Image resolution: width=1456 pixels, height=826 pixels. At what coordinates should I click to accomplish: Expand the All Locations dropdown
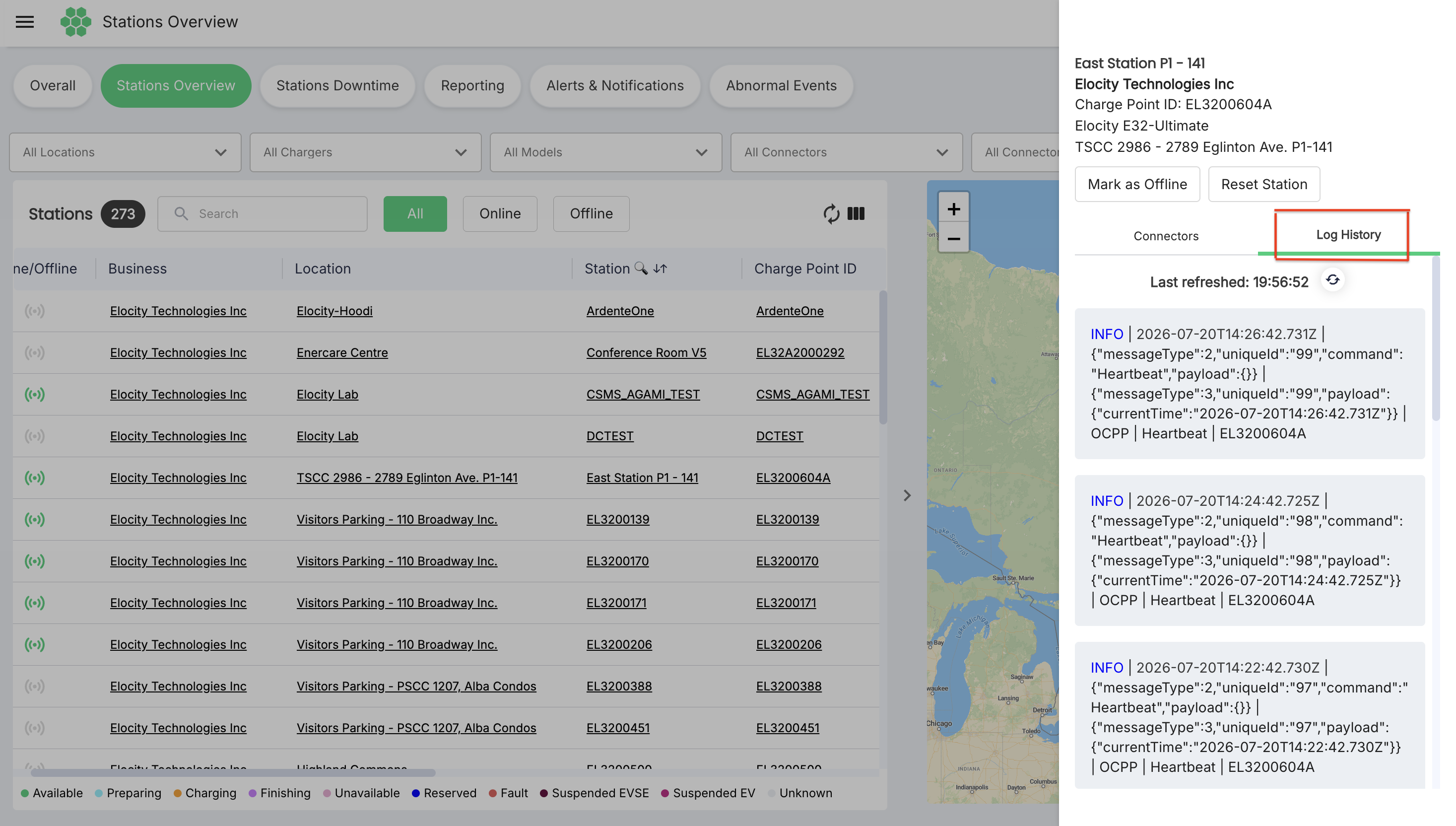click(x=125, y=152)
